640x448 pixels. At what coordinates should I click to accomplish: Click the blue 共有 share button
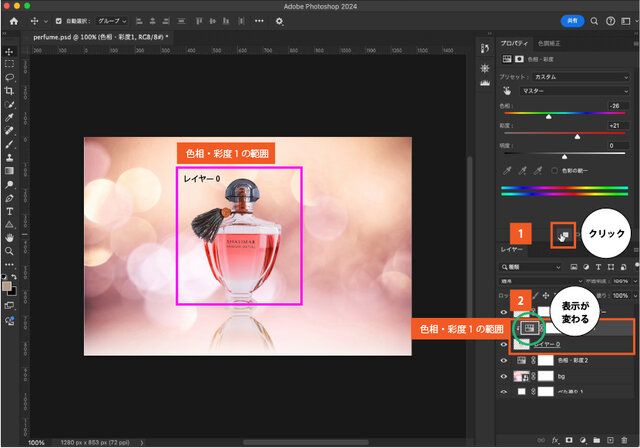coord(573,20)
